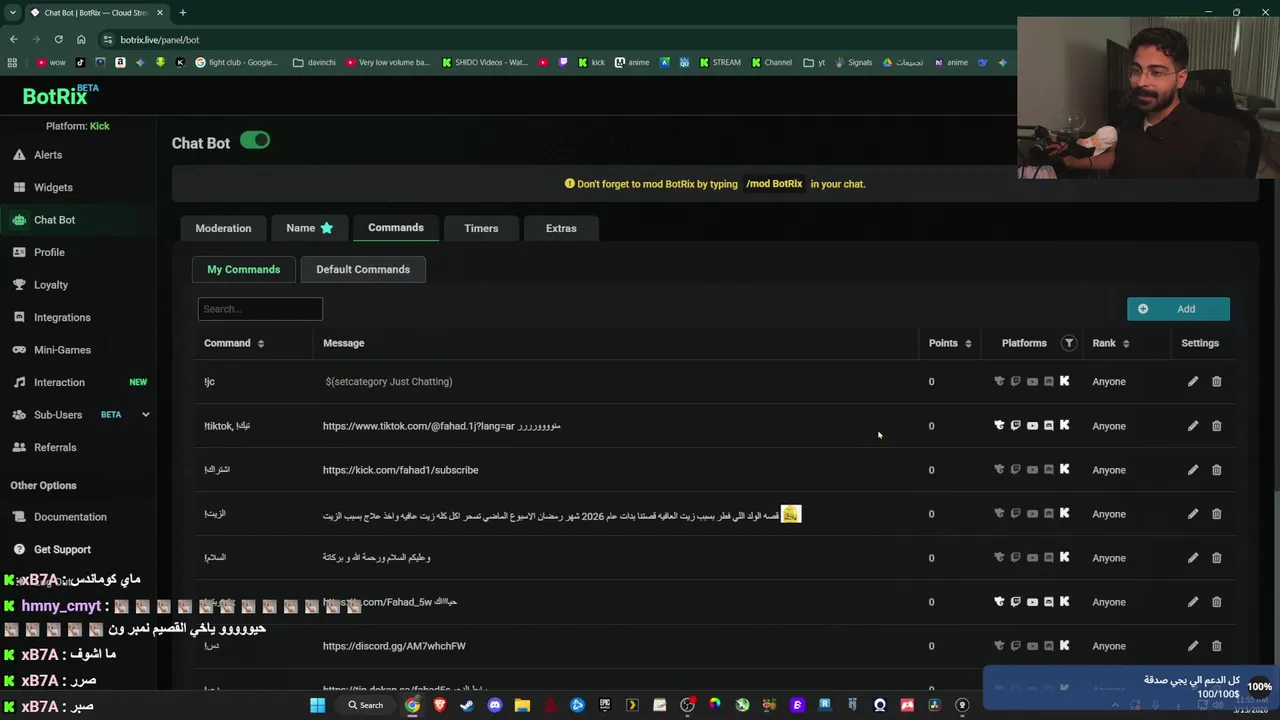Open the Profile page in the sidebar
Viewport: 1280px width, 720px height.
(49, 252)
